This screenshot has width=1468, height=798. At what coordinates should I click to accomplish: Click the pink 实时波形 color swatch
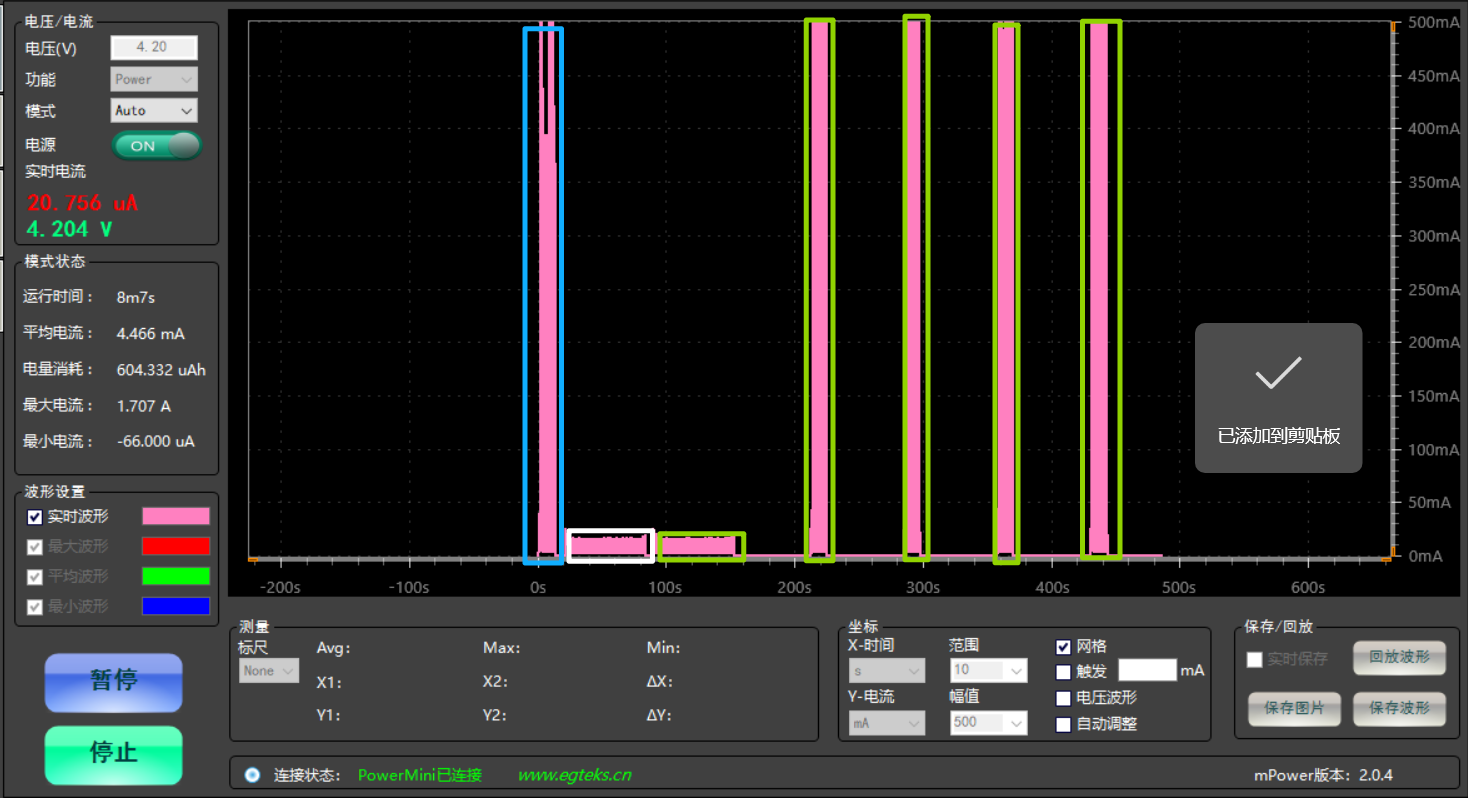[176, 516]
